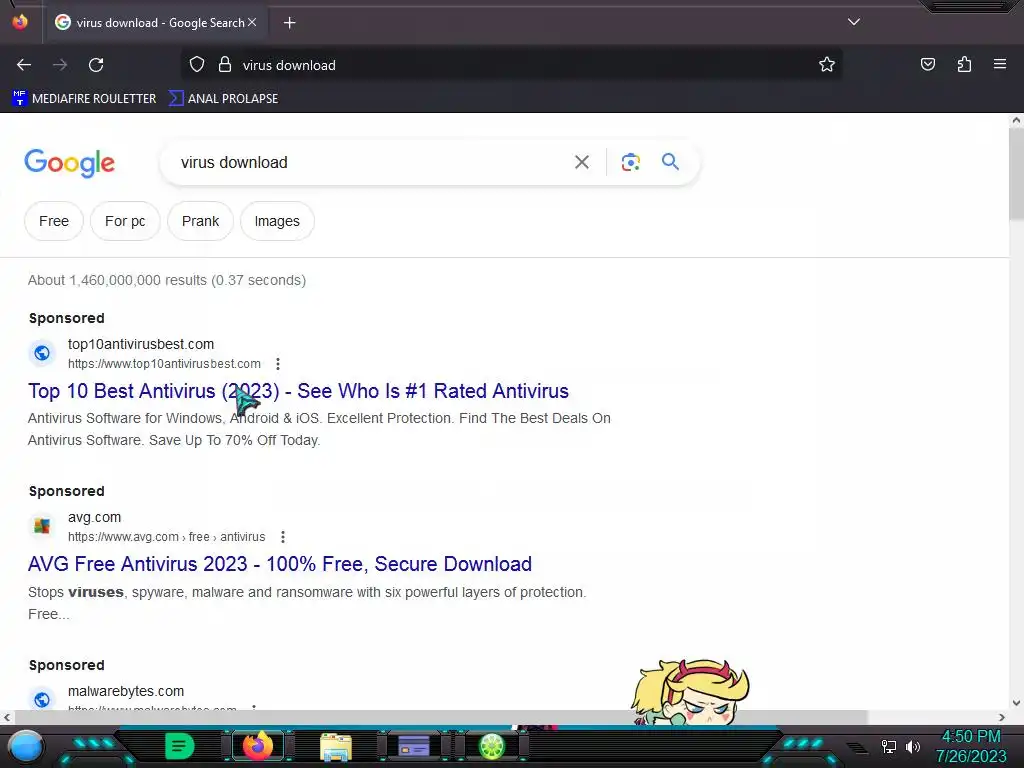Click the avg.com favicon
The width and height of the screenshot is (1024, 768).
click(42, 526)
